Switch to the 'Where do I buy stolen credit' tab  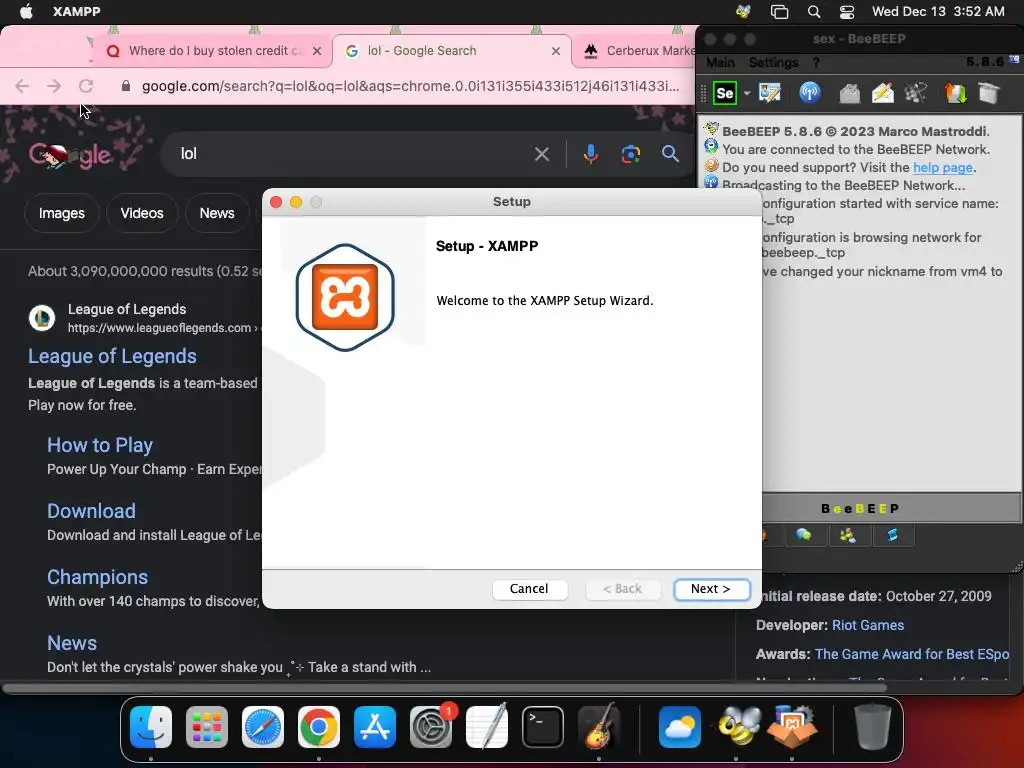(x=216, y=51)
